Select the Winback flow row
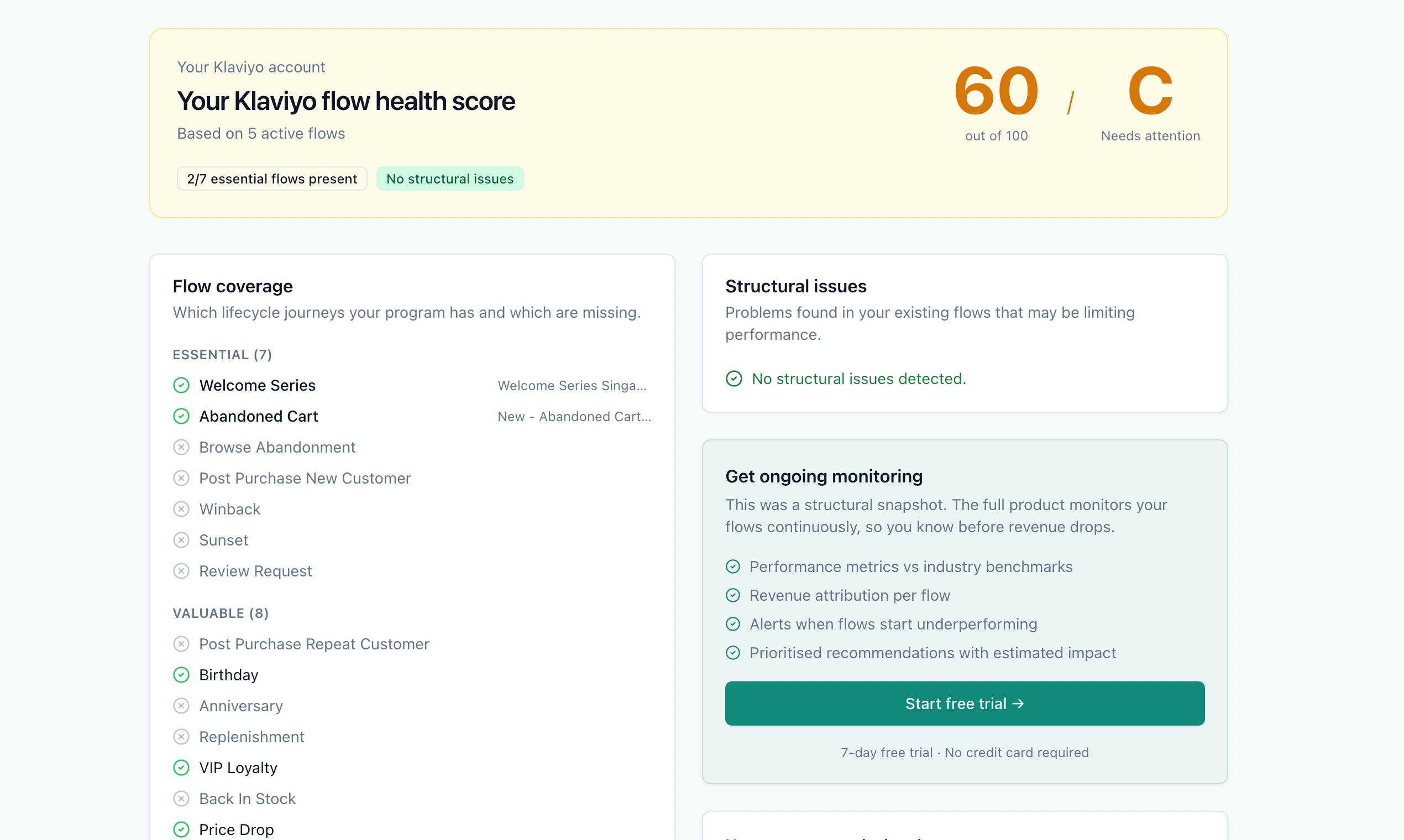The height and width of the screenshot is (840, 1404). point(412,510)
